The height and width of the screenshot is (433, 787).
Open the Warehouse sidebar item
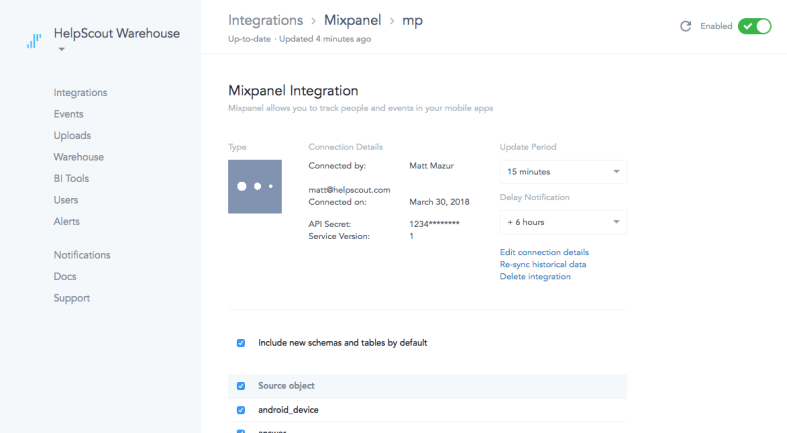point(78,157)
